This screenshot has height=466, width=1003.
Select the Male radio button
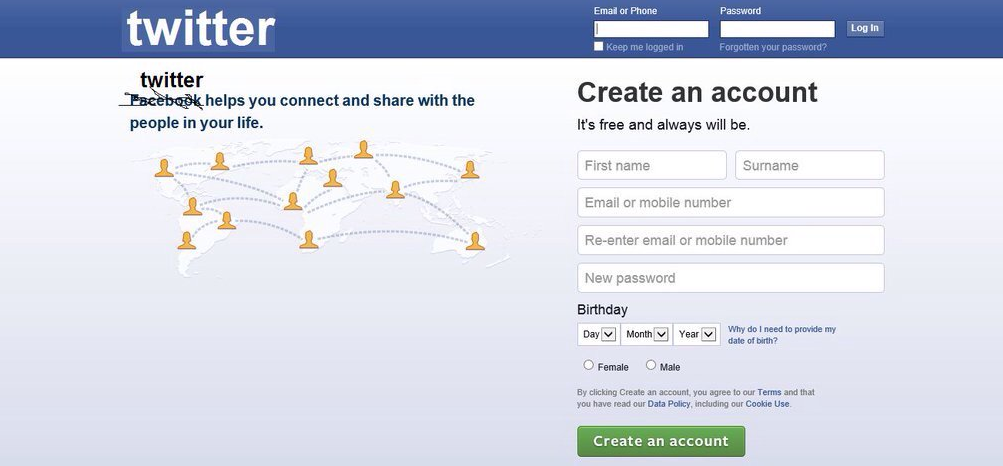[651, 365]
